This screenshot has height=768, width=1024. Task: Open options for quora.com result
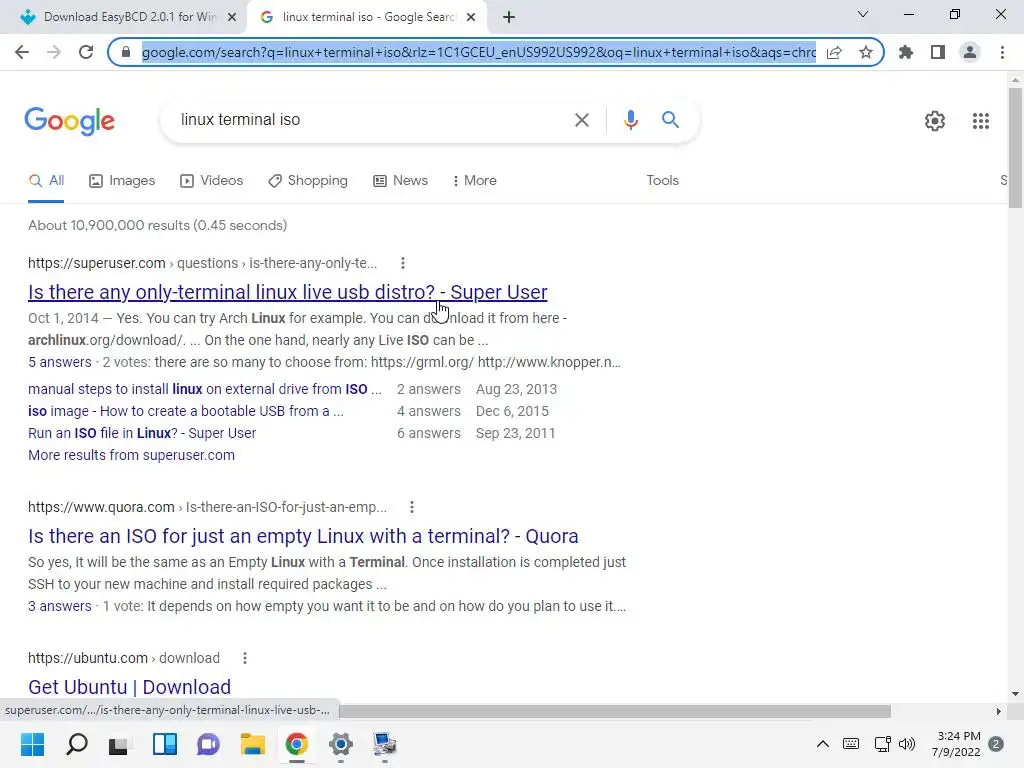(x=411, y=507)
